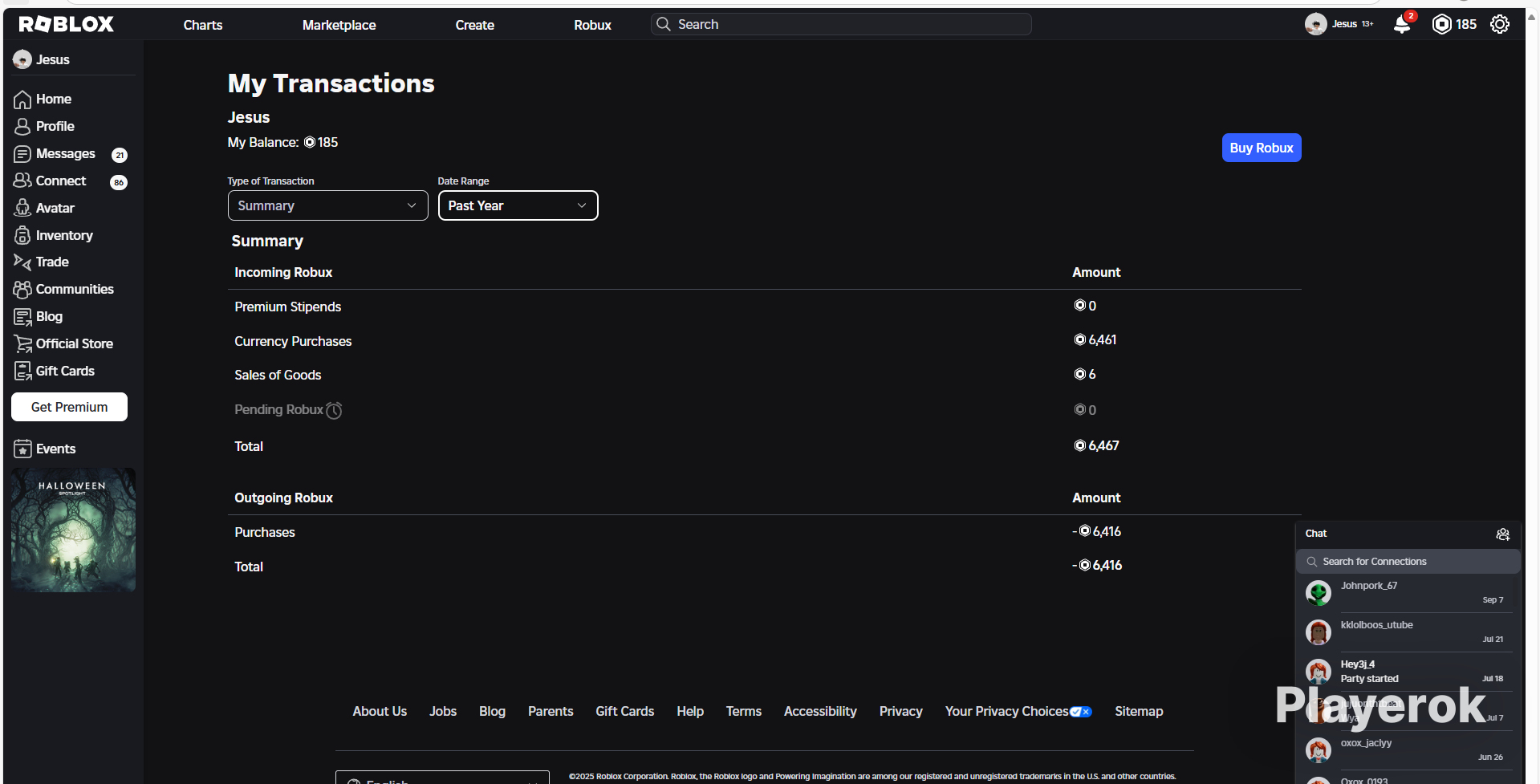This screenshot has width=1540, height=784.
Task: Click the Roblox logo in header
Action: pos(67,24)
